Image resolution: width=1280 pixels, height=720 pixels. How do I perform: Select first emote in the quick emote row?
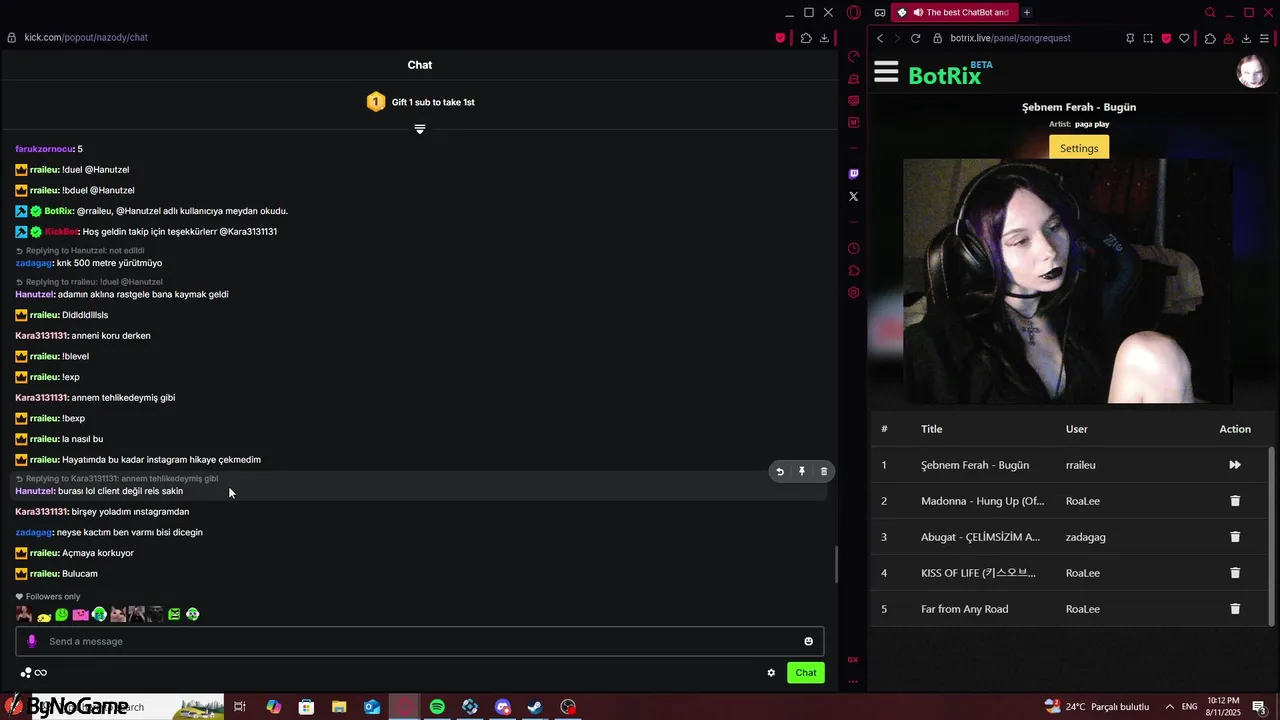24,614
